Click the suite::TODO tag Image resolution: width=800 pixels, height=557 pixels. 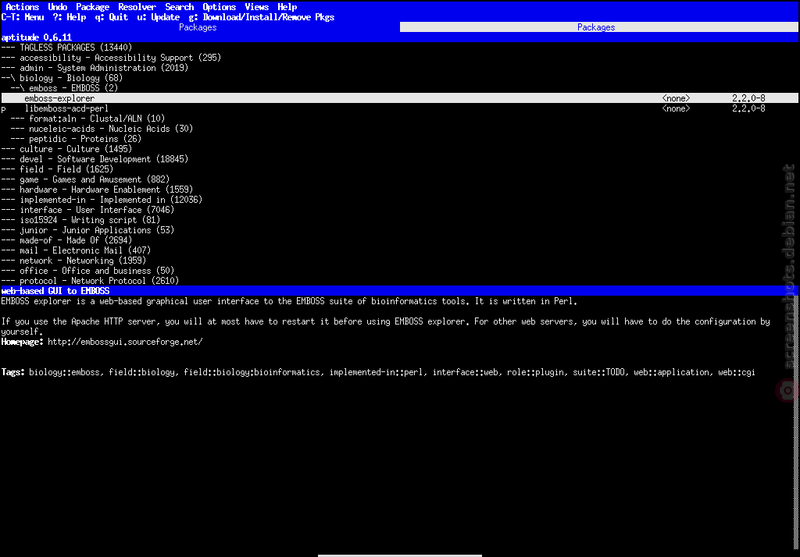(x=599, y=372)
